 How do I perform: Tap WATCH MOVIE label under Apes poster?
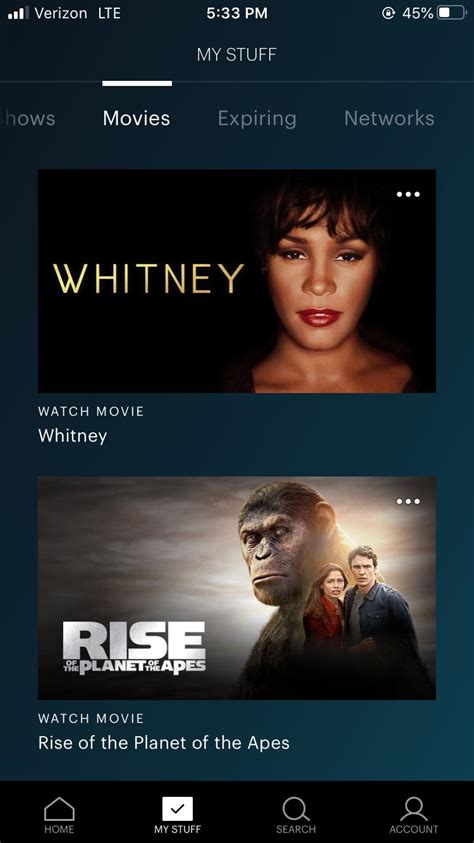[91, 718]
